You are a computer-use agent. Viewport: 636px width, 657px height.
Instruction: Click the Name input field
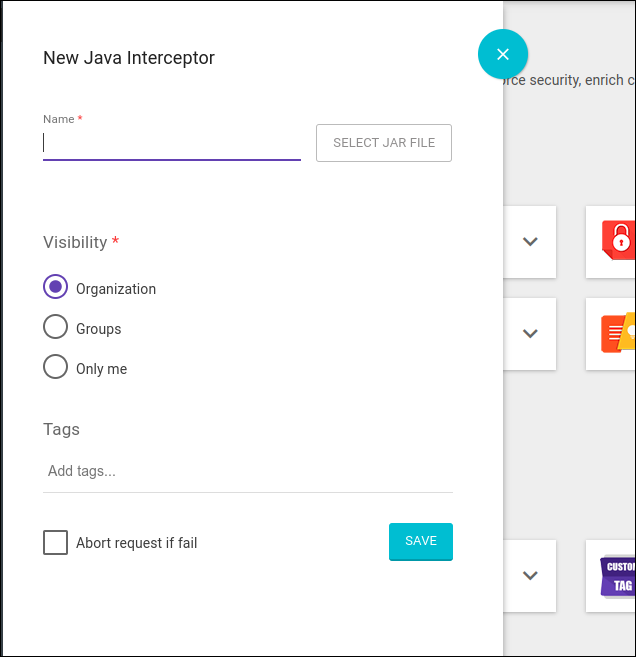click(172, 143)
